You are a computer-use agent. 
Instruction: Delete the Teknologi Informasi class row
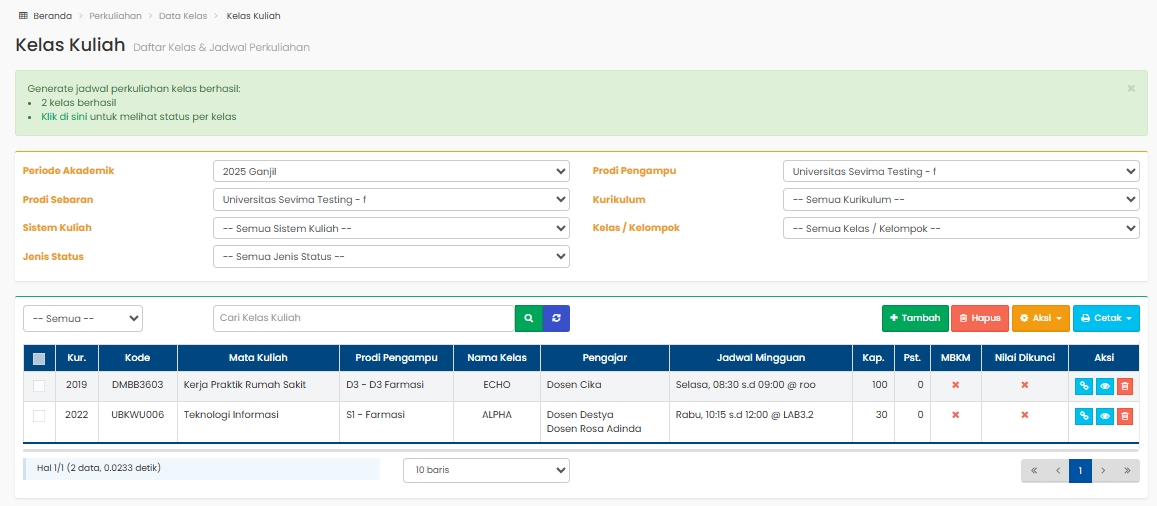pos(1125,416)
